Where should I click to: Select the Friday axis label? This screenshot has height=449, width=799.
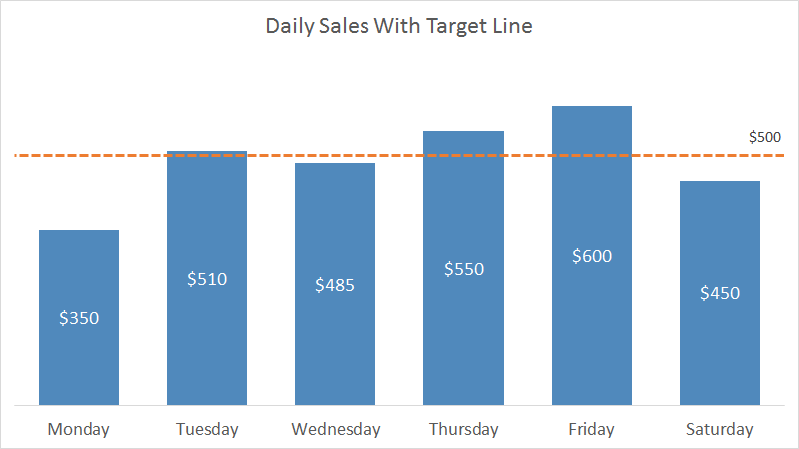click(x=591, y=430)
